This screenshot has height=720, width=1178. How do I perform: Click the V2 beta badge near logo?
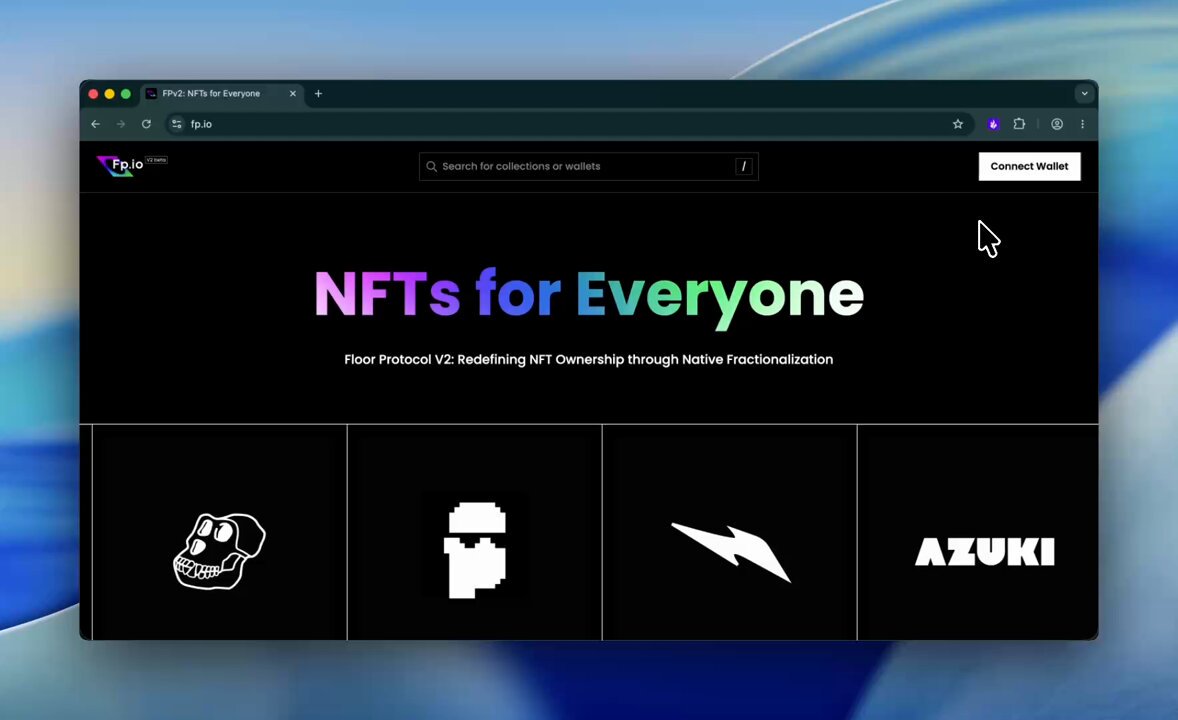pyautogui.click(x=156, y=160)
